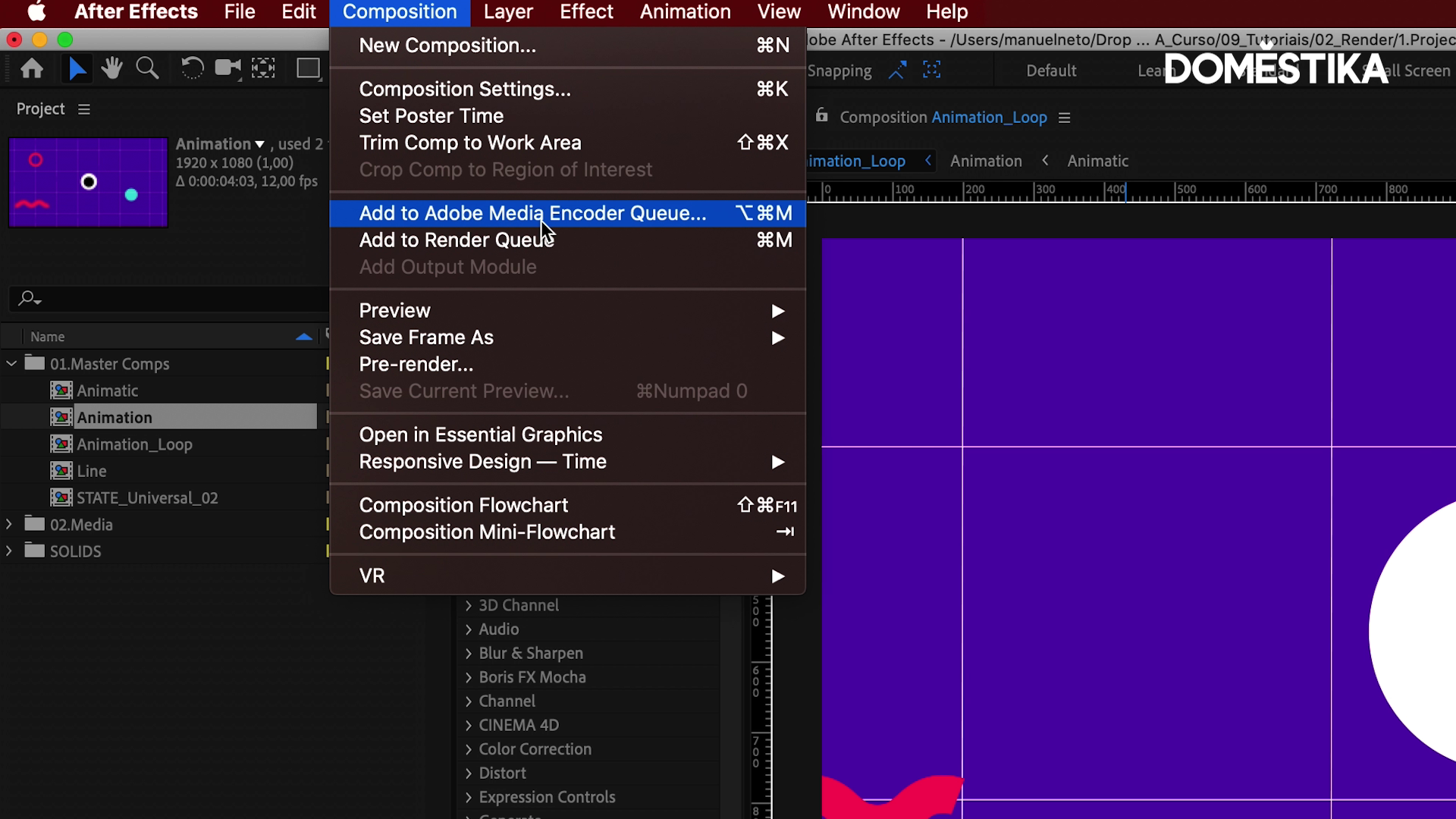Select the Zoom magnifier tool
The width and height of the screenshot is (1456, 819).
[x=147, y=69]
